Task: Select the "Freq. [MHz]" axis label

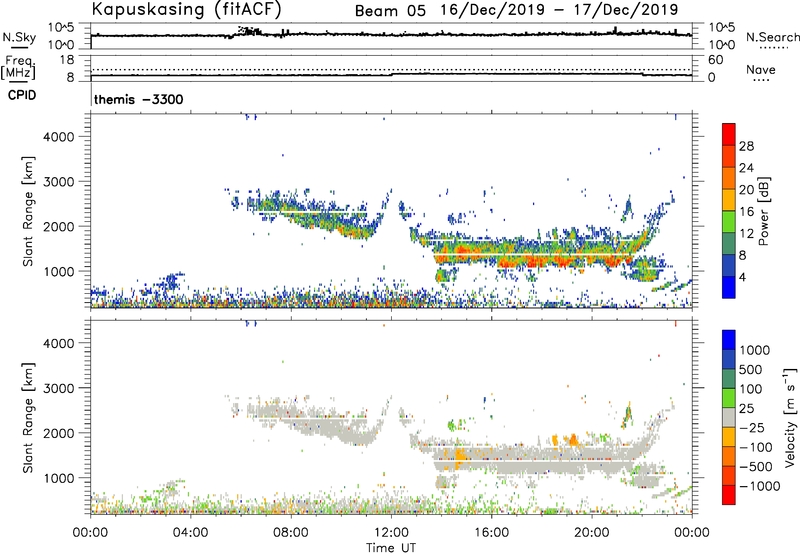Action: coord(18,67)
